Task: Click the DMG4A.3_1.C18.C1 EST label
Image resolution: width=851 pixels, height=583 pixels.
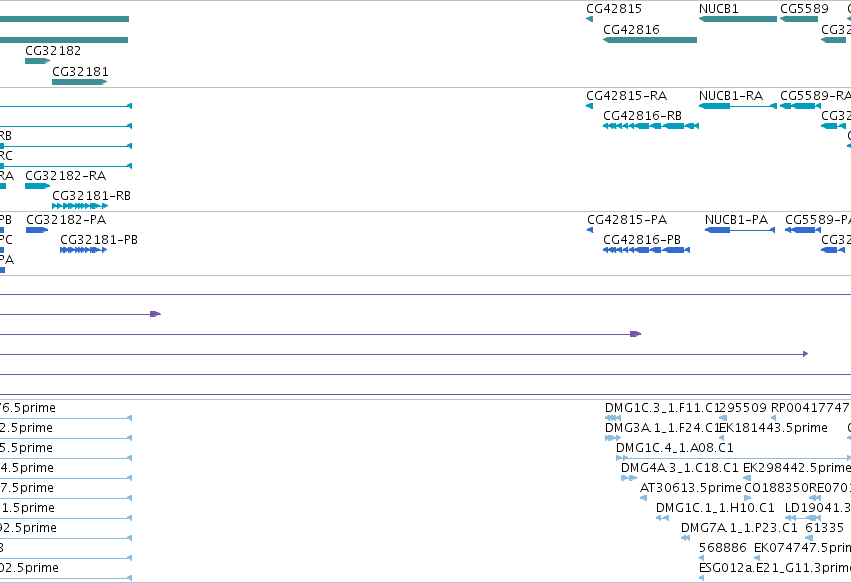Action: click(680, 467)
